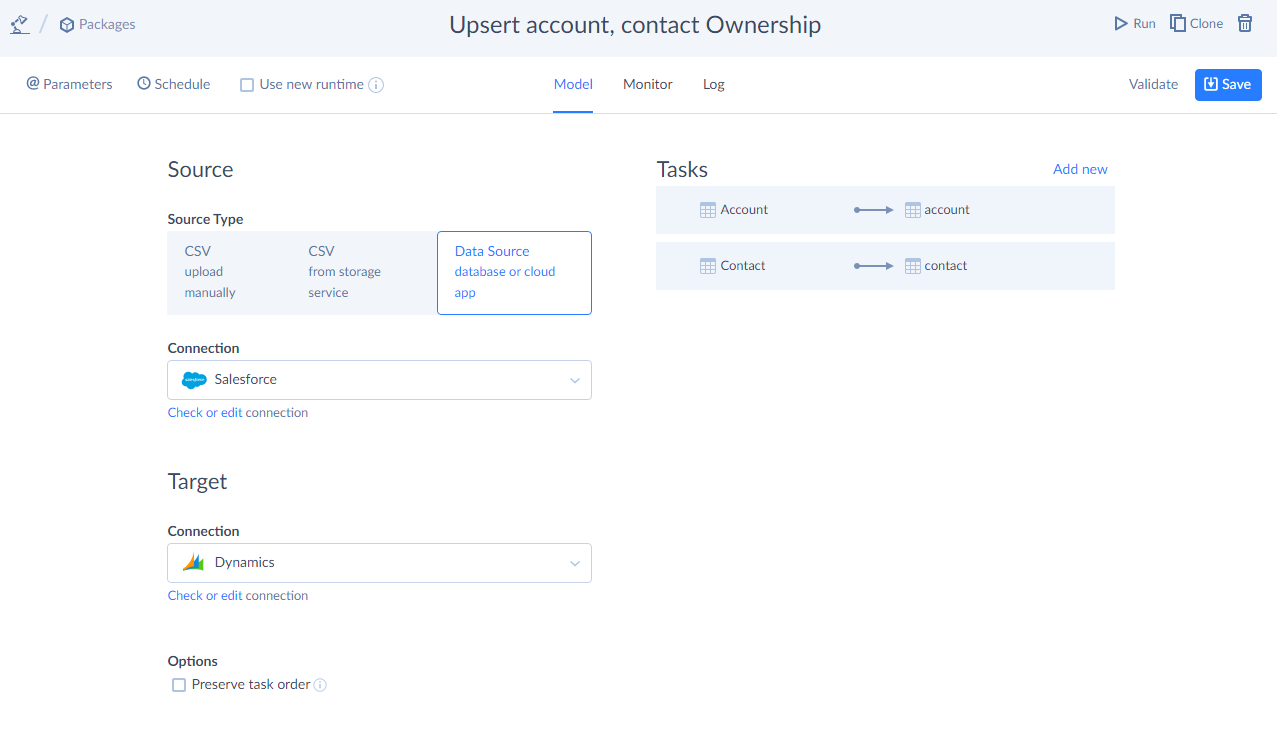Enable the Use new runtime checkbox
The height and width of the screenshot is (730, 1277).
[247, 85]
